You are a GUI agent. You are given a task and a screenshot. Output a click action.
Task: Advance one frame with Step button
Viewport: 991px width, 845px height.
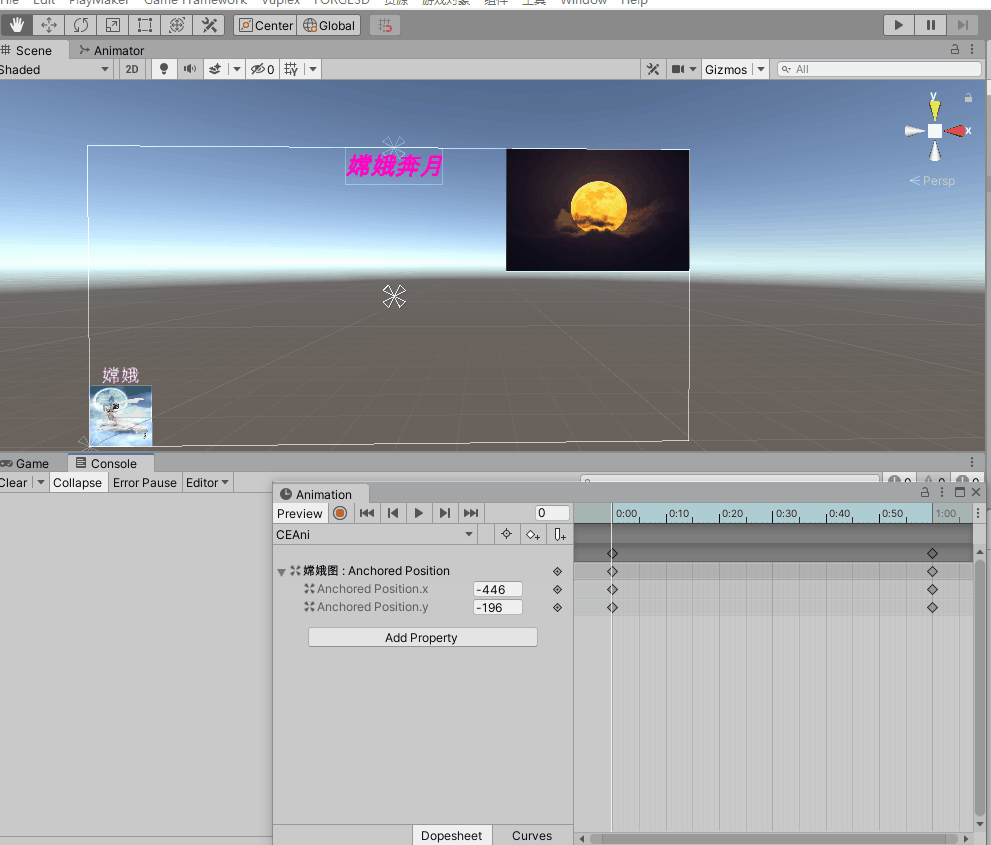point(963,25)
